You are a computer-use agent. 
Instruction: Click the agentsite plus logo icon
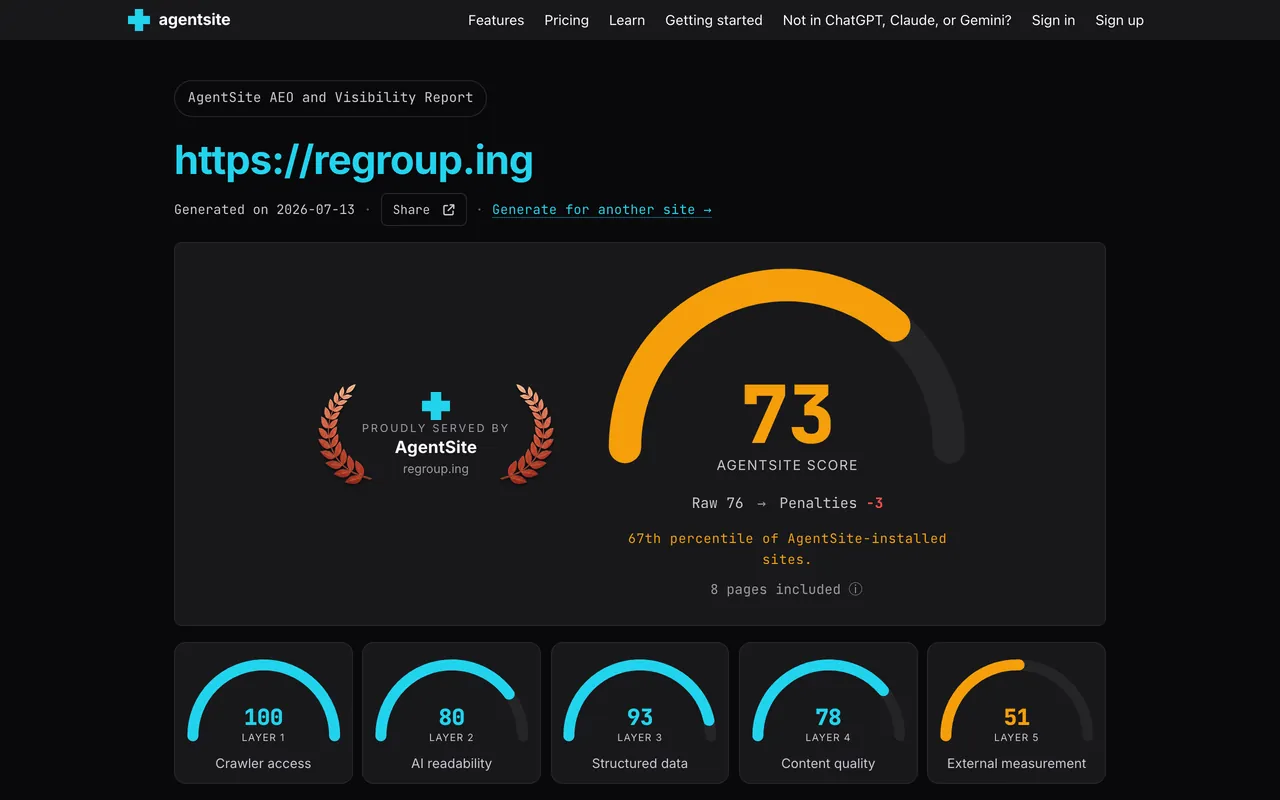click(x=139, y=20)
